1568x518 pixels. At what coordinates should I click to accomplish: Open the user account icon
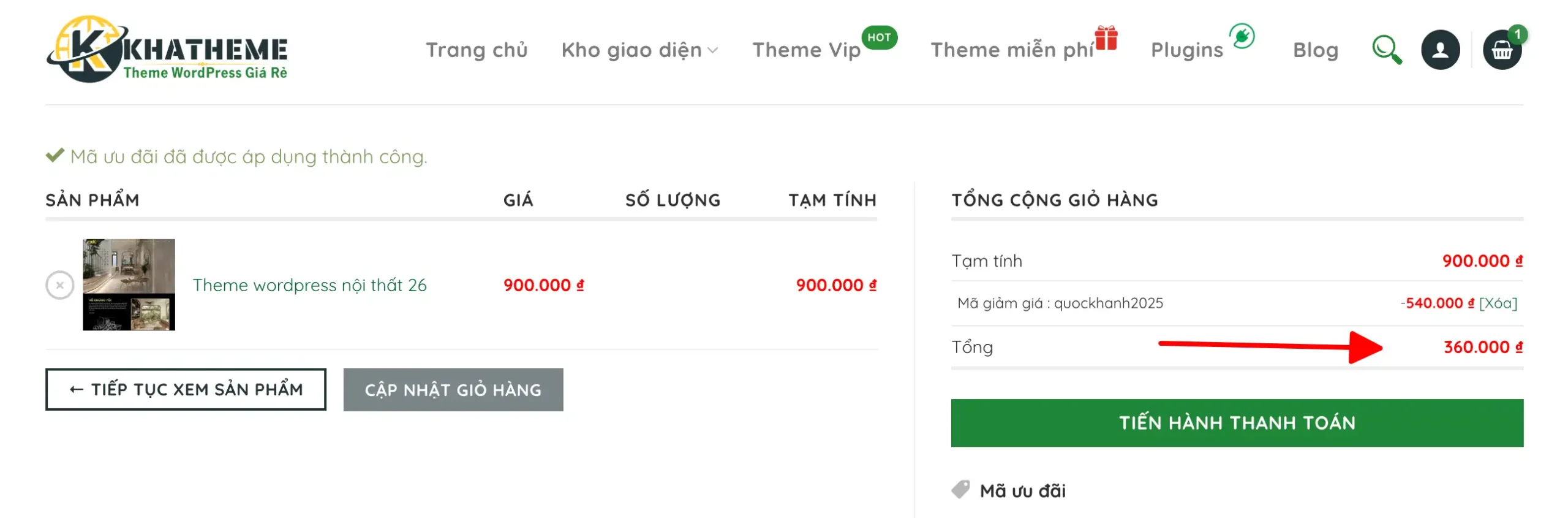1439,50
